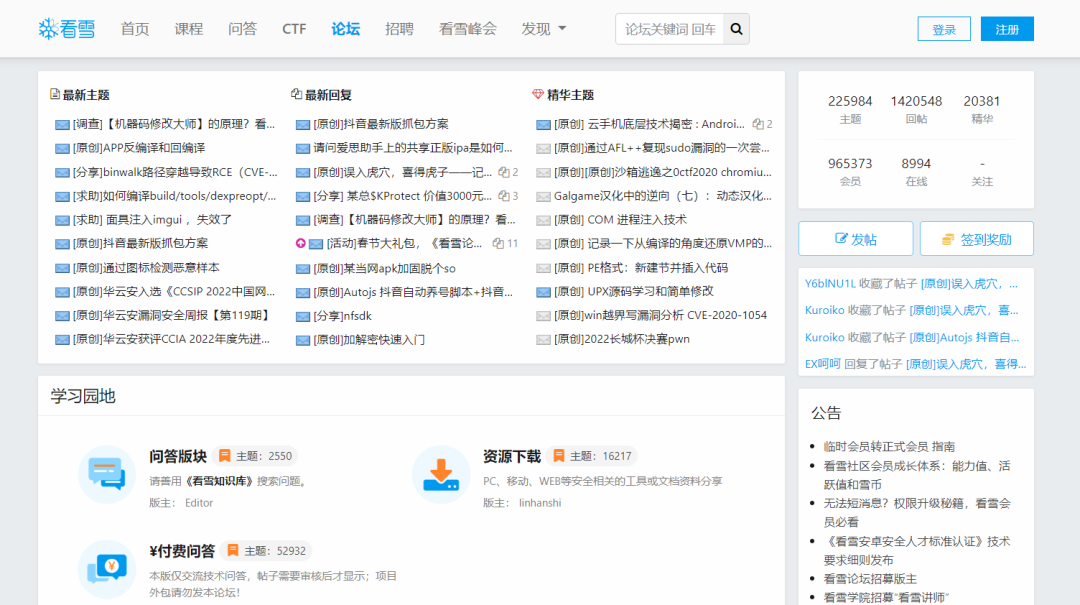Click the 登录 button

click(944, 28)
